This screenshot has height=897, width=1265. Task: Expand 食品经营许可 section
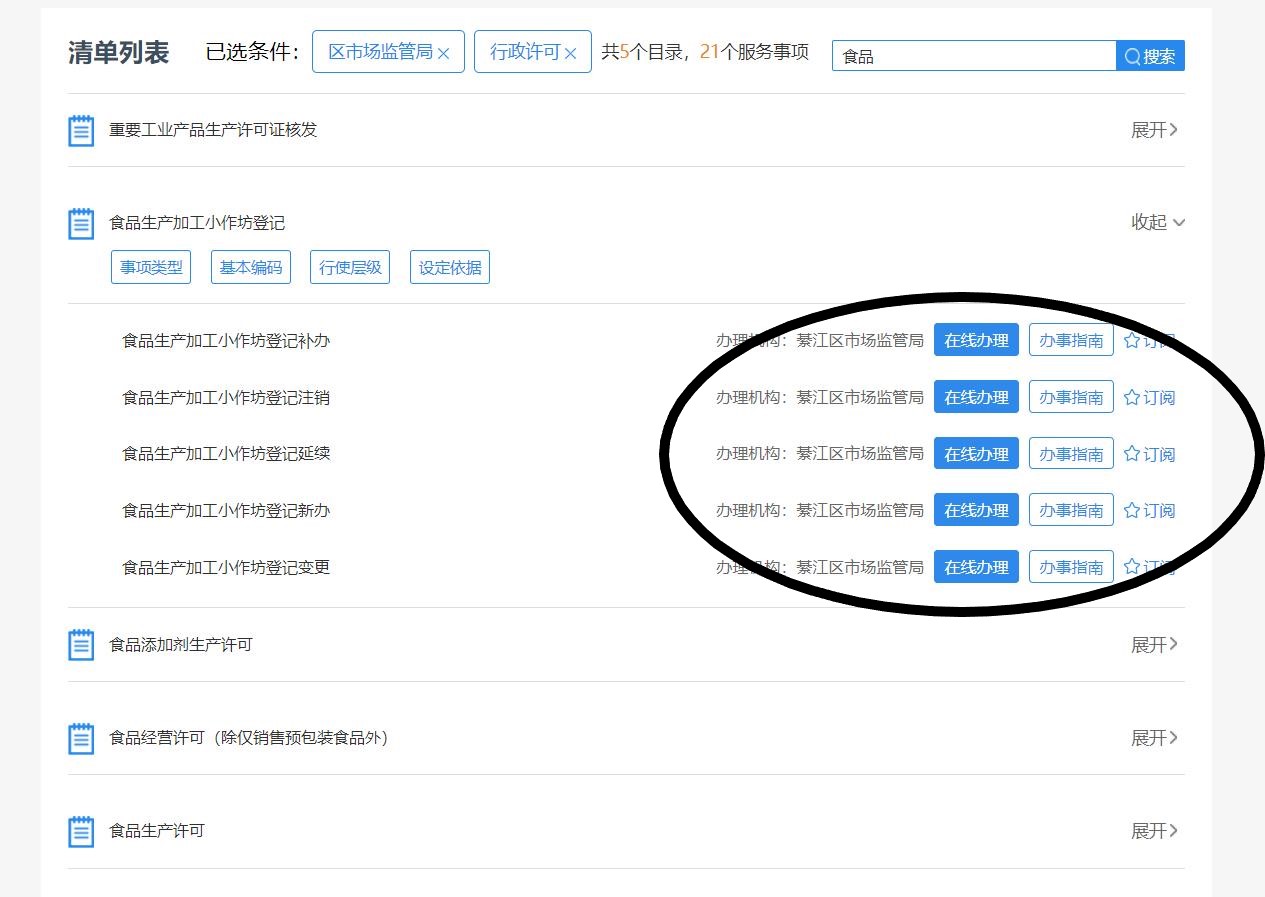[1154, 738]
